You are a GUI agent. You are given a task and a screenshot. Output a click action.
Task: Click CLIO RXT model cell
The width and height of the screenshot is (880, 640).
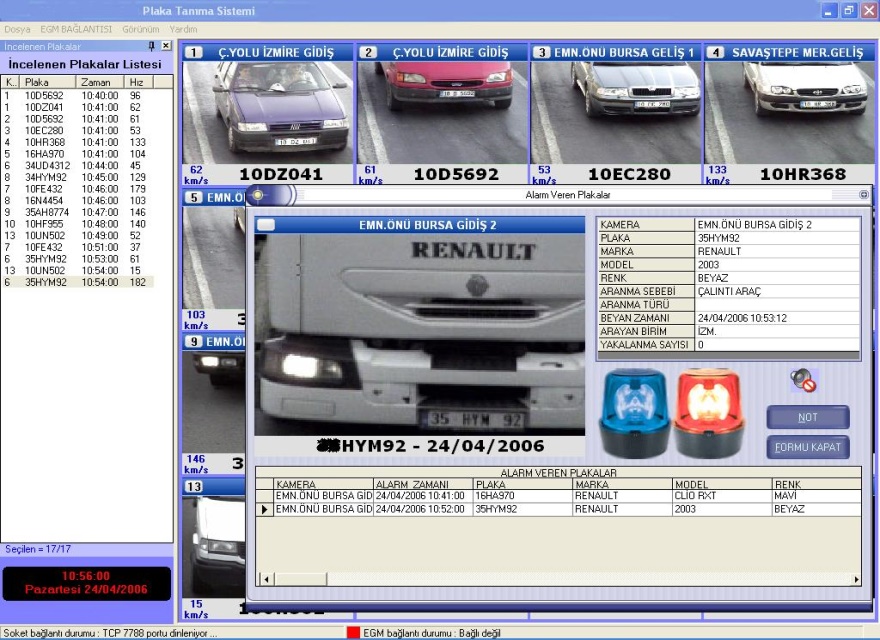click(722, 496)
